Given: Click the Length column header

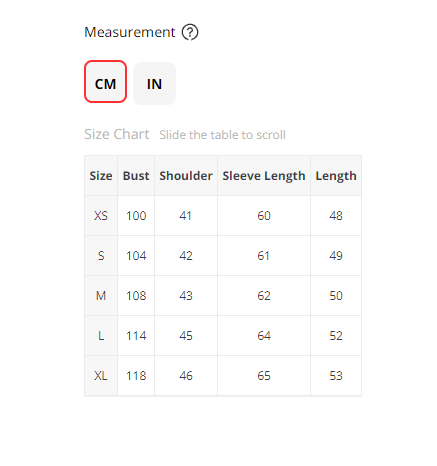Looking at the screenshot, I should [336, 176].
